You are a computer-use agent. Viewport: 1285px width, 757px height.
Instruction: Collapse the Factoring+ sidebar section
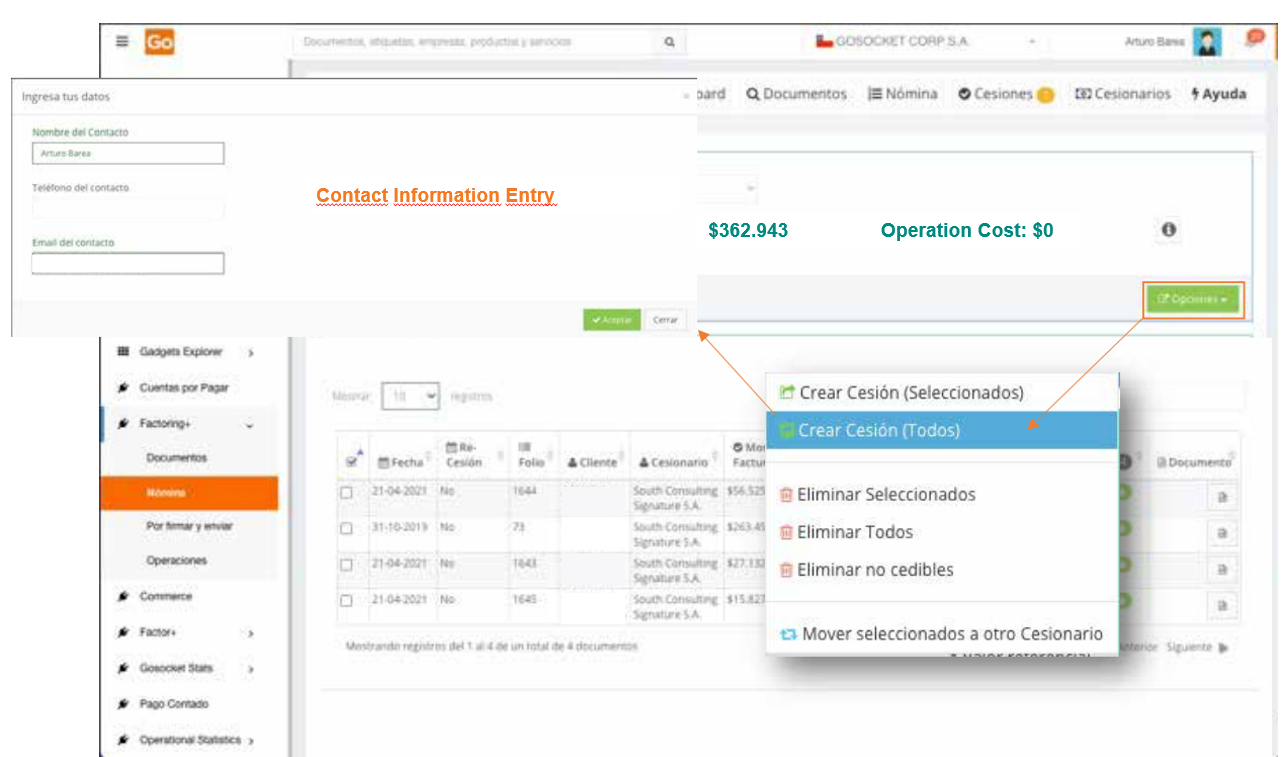[x=249, y=425]
